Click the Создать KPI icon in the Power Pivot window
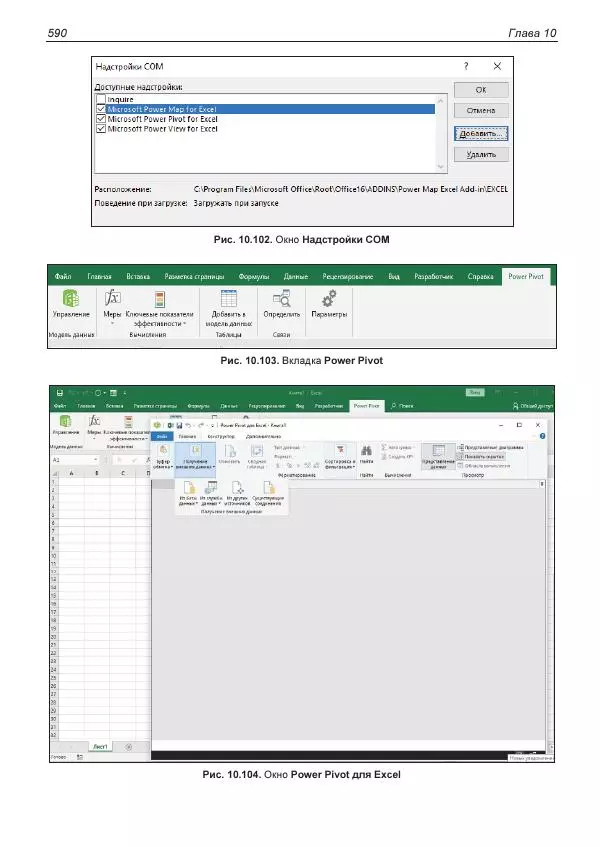This screenshot has height=847, width=600. click(x=384, y=456)
